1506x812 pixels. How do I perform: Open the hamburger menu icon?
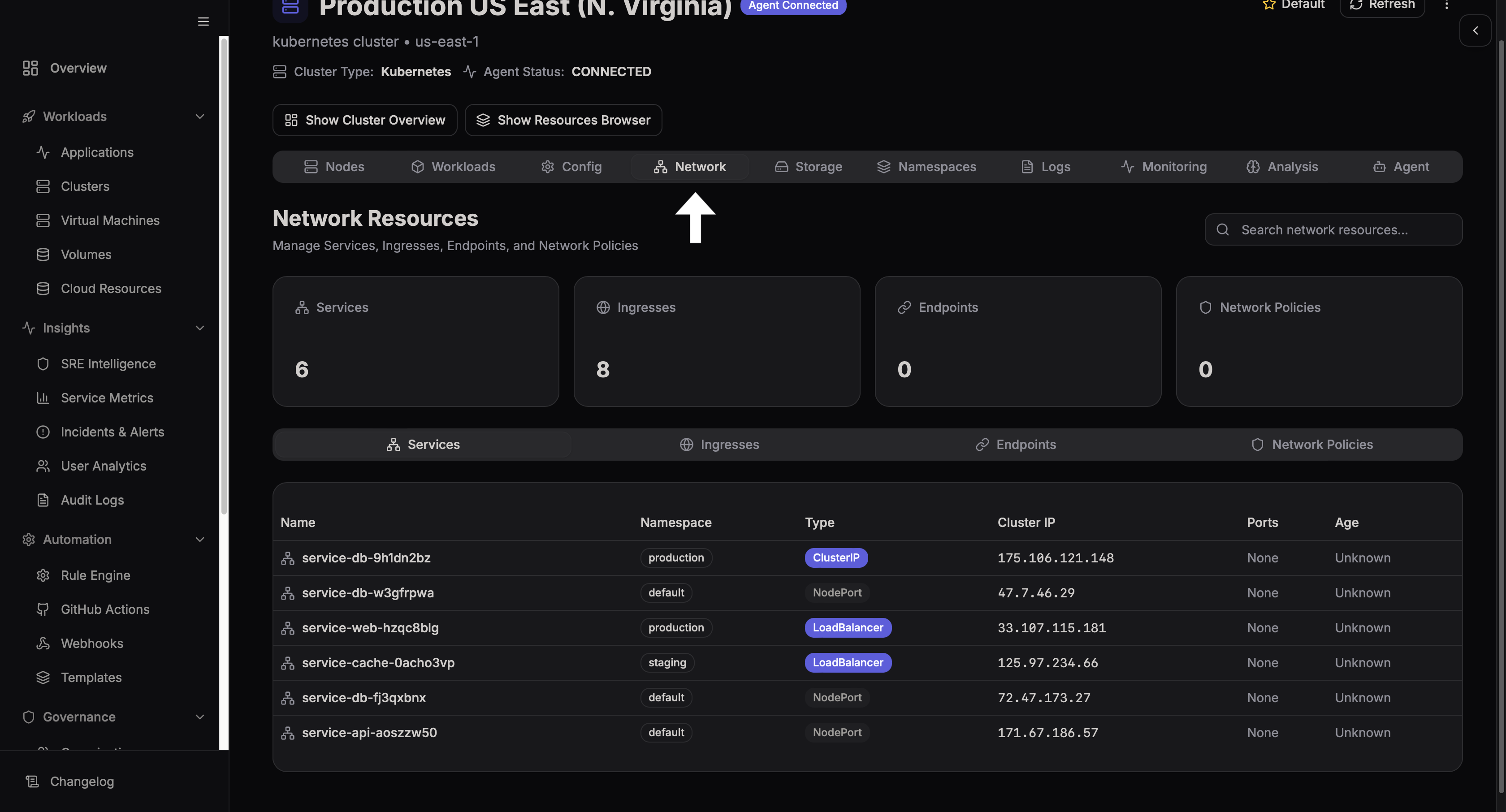point(203,22)
